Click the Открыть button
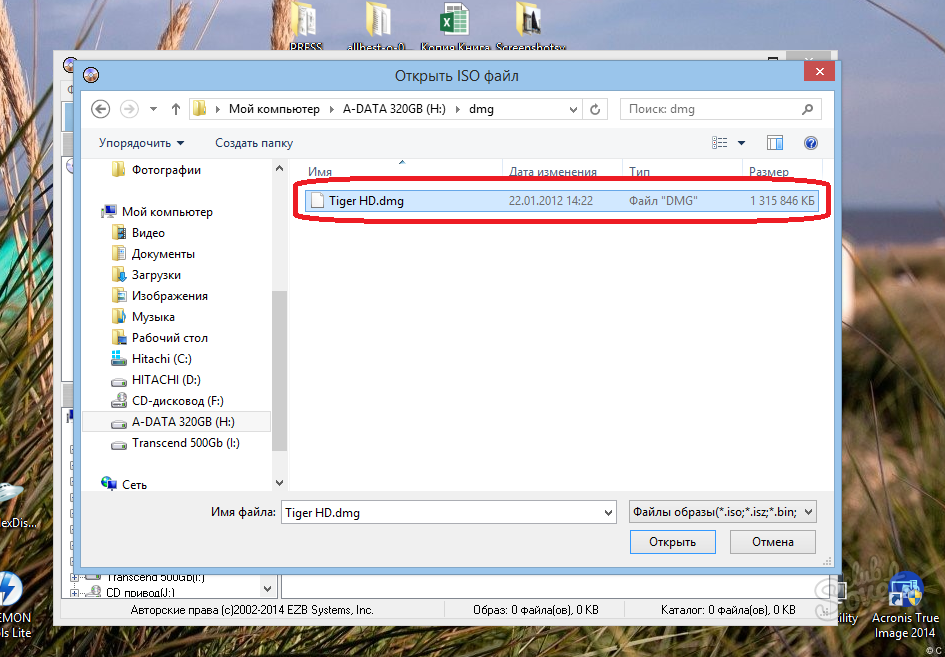The width and height of the screenshot is (945, 657). (x=673, y=542)
